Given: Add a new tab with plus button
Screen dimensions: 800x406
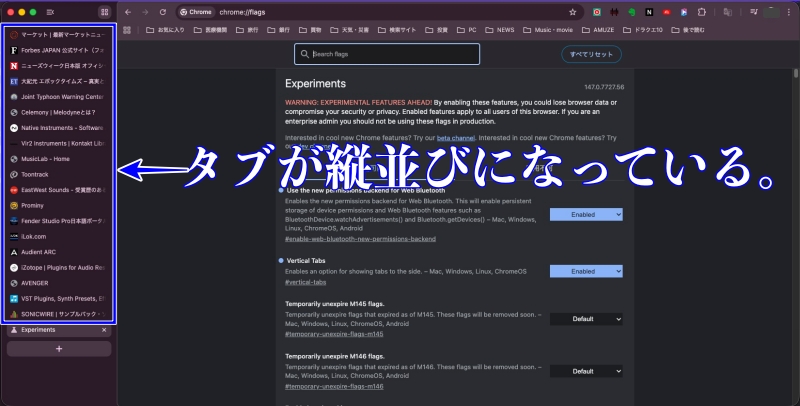Looking at the screenshot, I should (59, 348).
